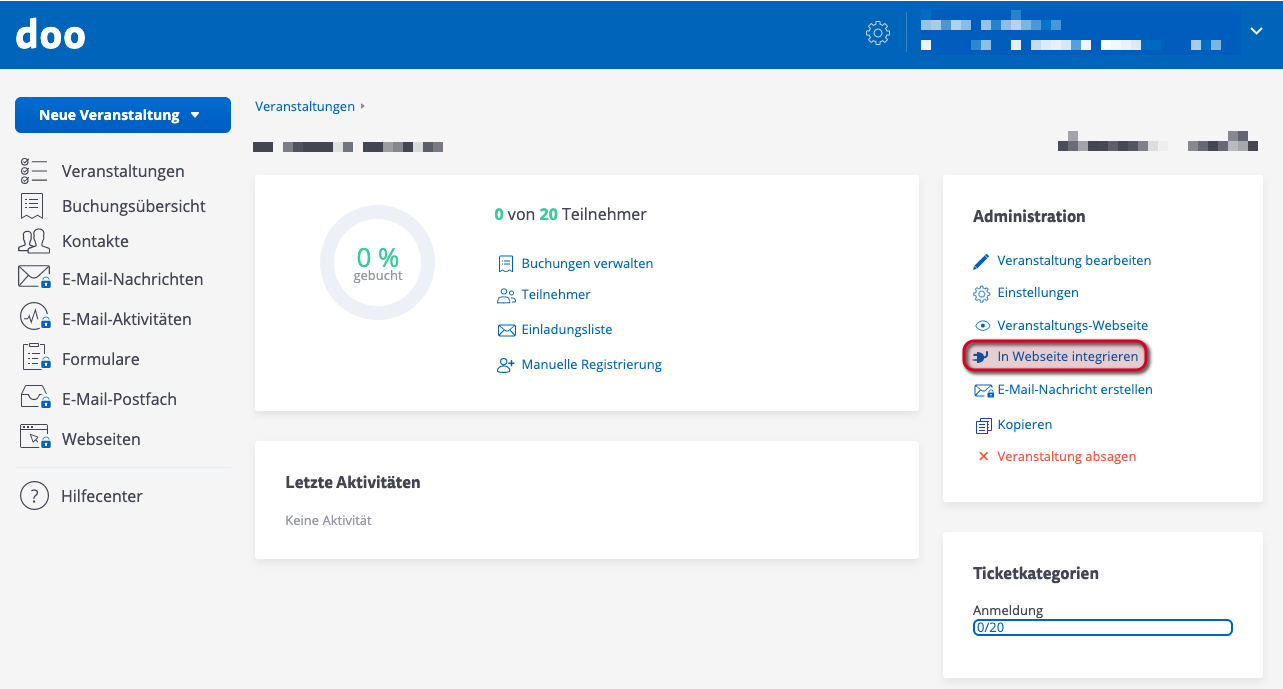
Task: Click the Hilfecenter question mark icon
Action: [x=34, y=496]
